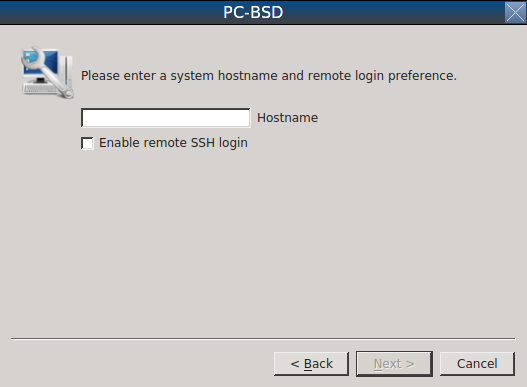
Task: Click the PC-BSD title bar text
Action: click(x=253, y=12)
